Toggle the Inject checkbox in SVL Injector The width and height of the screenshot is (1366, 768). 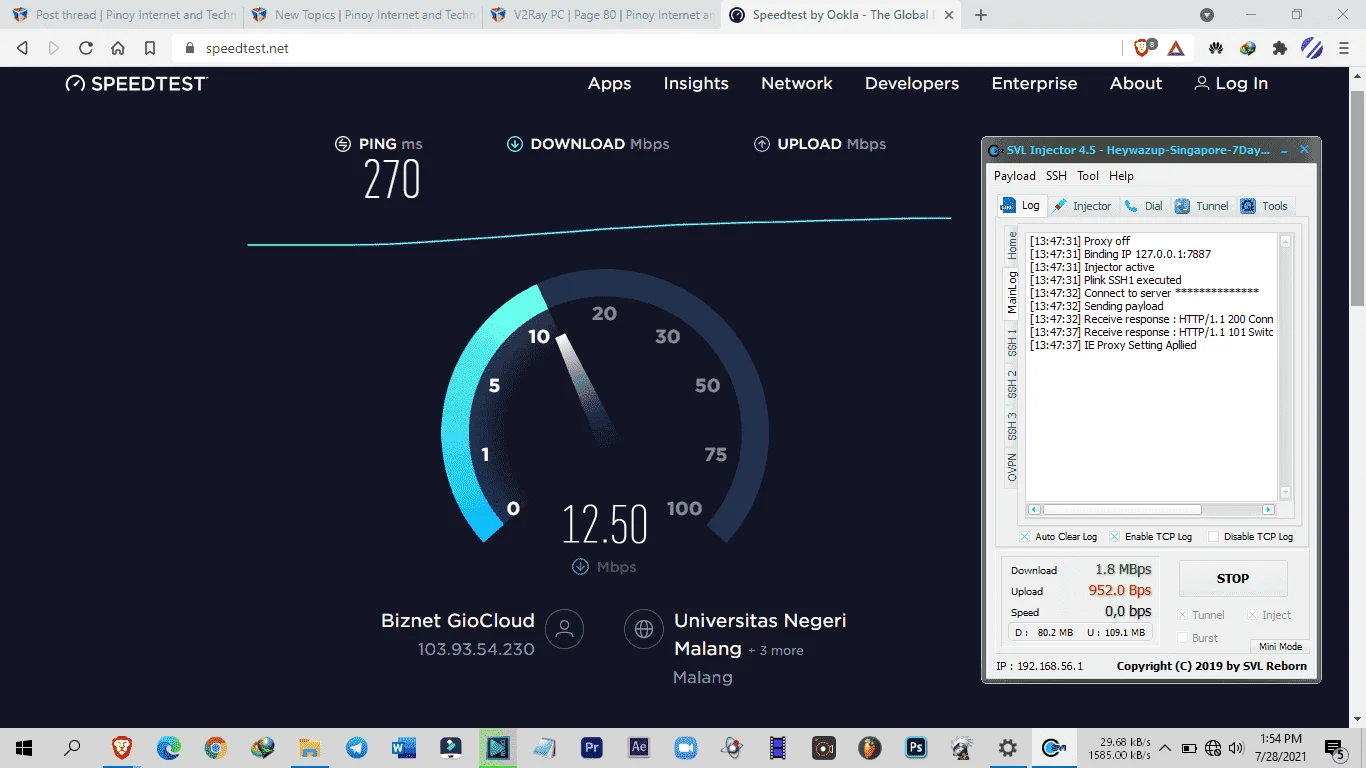1252,615
